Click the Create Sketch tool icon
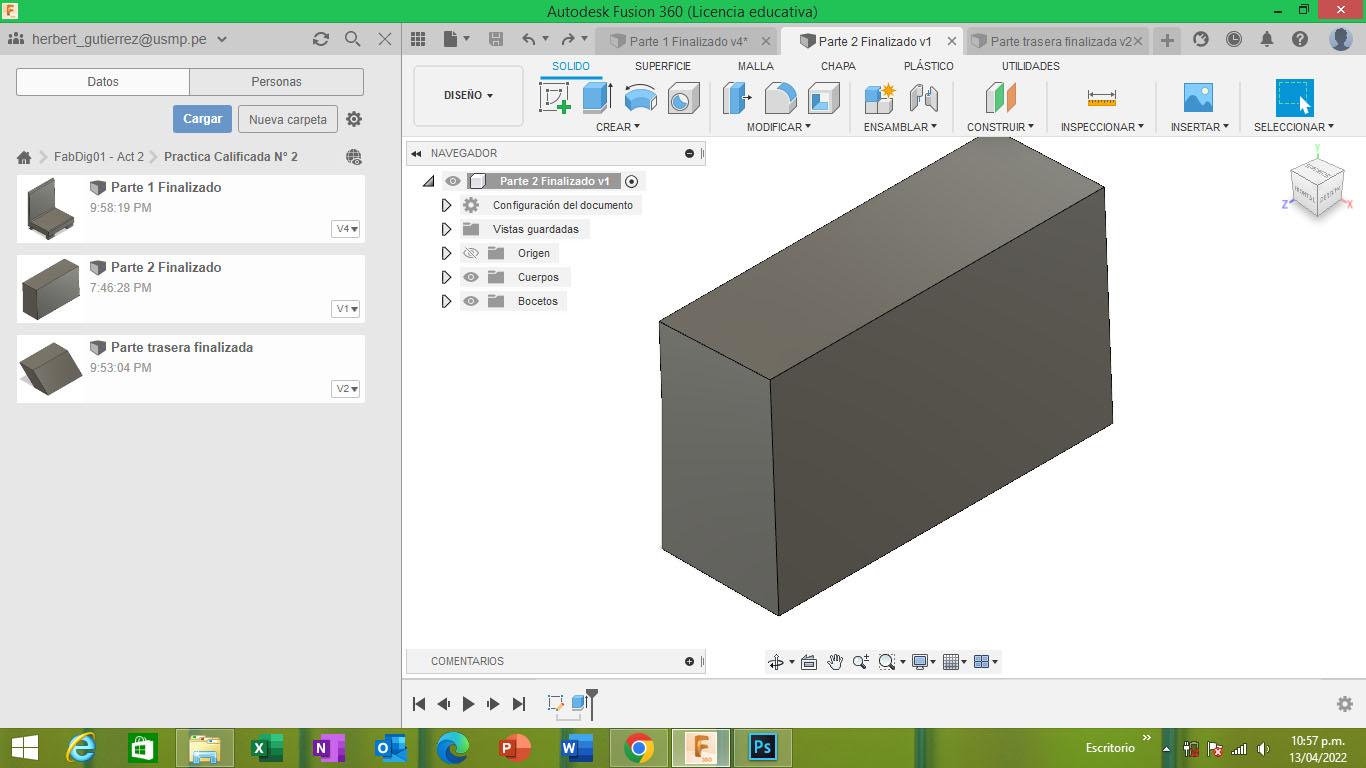Image resolution: width=1366 pixels, height=768 pixels. tap(555, 98)
